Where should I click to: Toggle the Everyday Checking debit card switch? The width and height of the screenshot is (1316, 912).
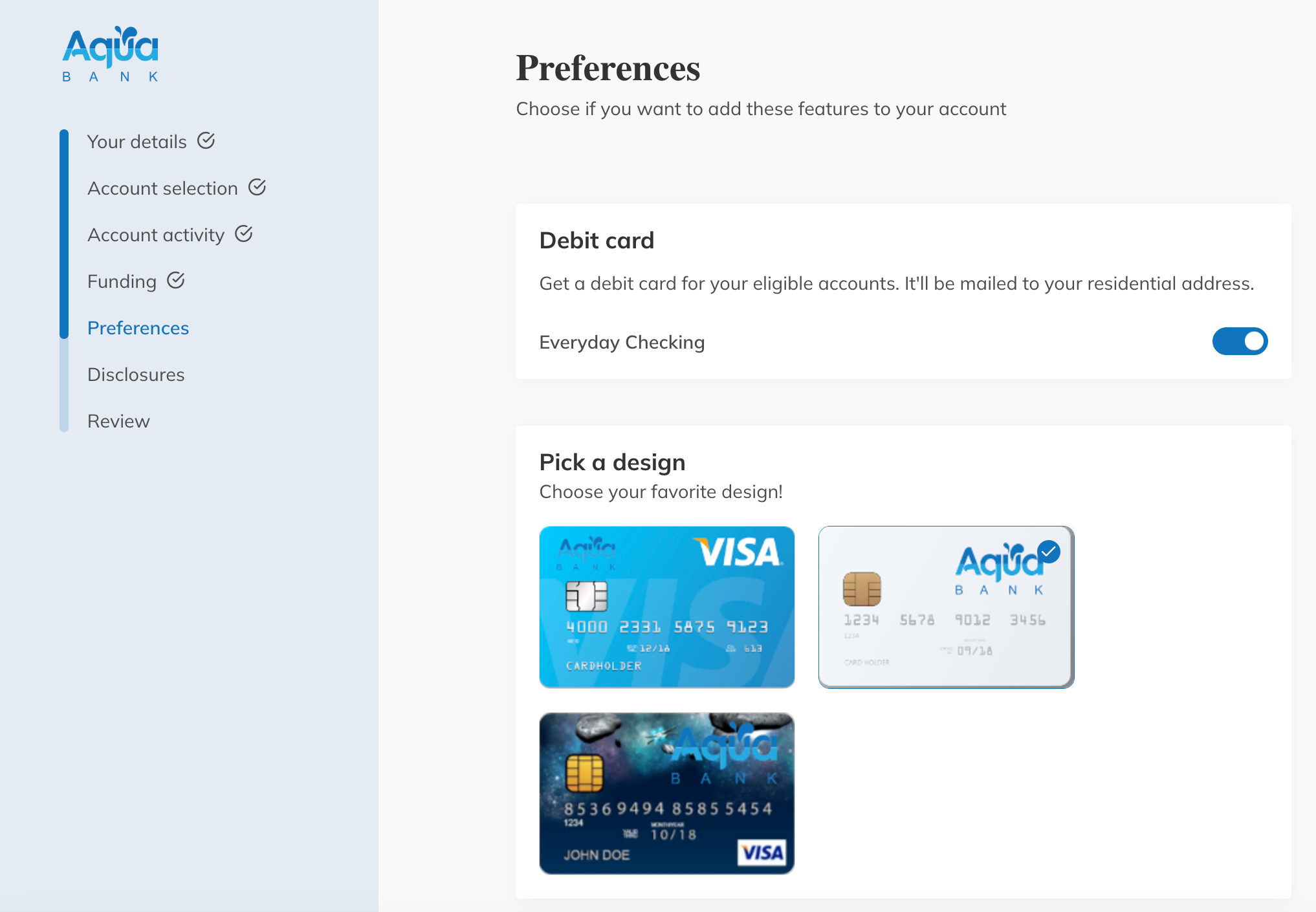pos(1240,342)
